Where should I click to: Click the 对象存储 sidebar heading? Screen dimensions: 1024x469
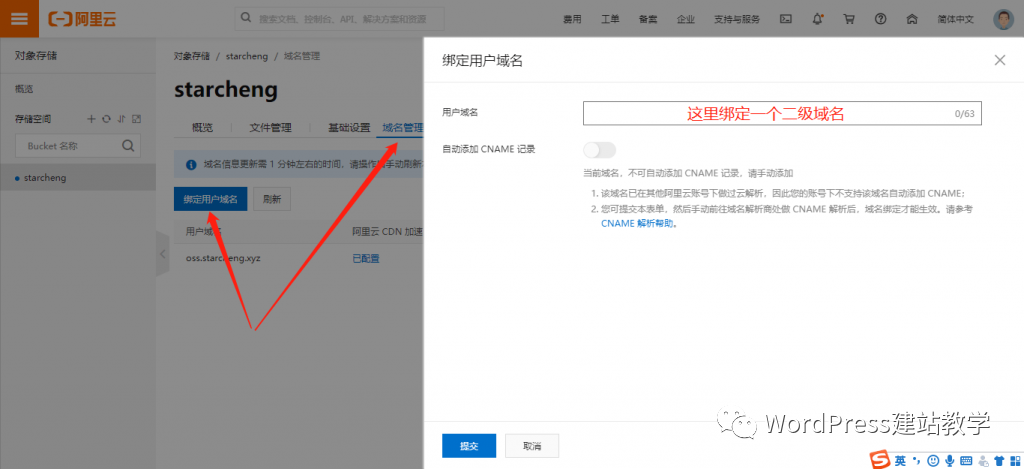pos(36,56)
